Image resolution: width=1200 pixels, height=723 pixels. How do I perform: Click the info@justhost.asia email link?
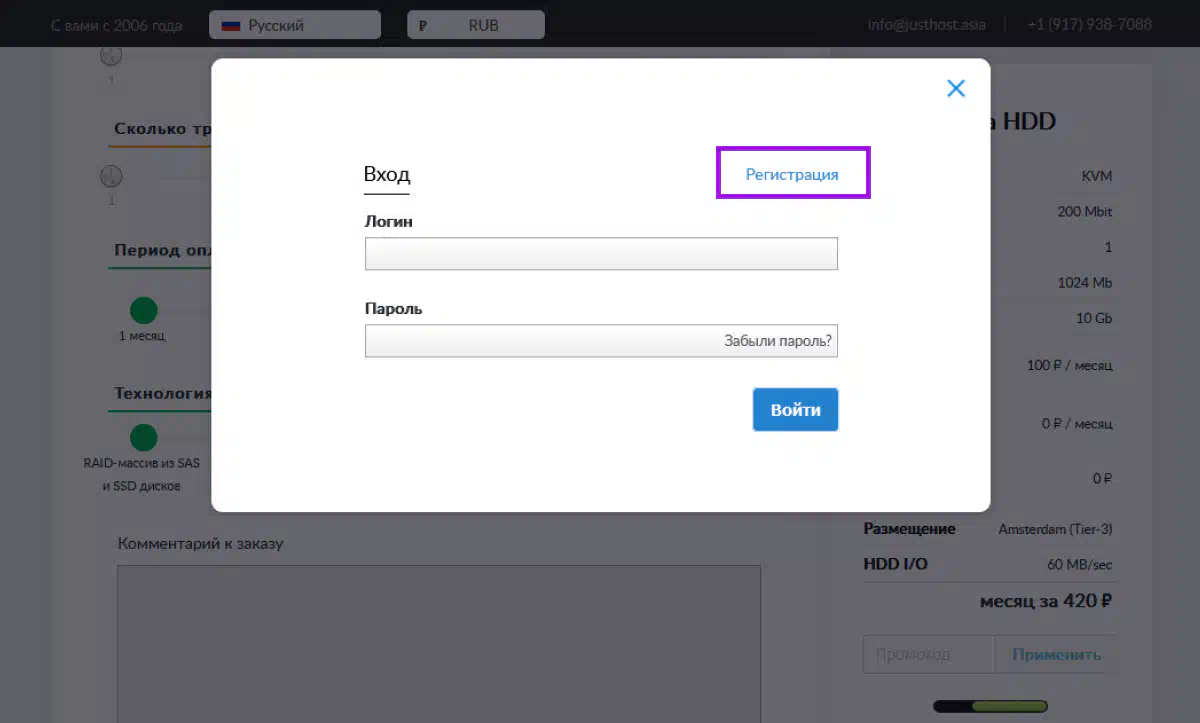point(926,24)
